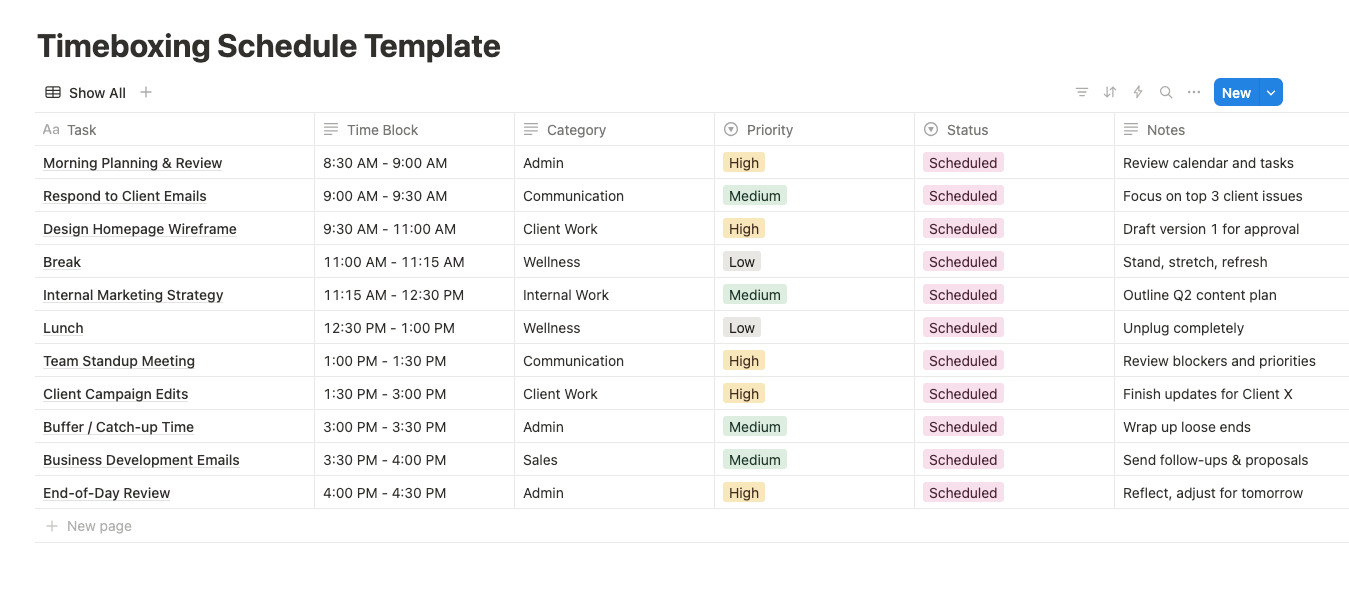The height and width of the screenshot is (597, 1349).
Task: Open the Team Standup Meeting task
Action: [x=119, y=361]
